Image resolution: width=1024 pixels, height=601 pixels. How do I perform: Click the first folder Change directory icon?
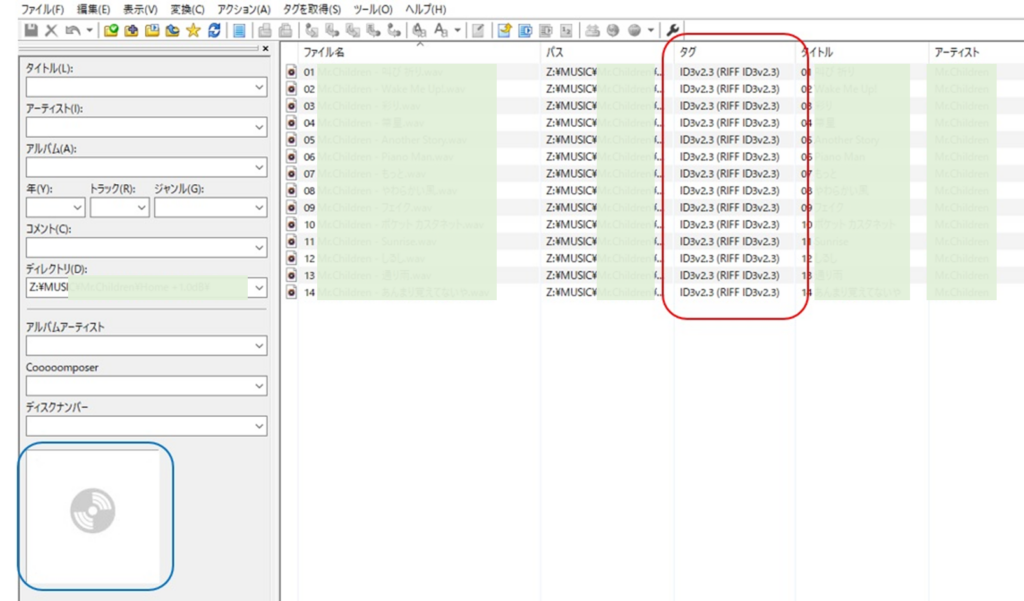111,30
